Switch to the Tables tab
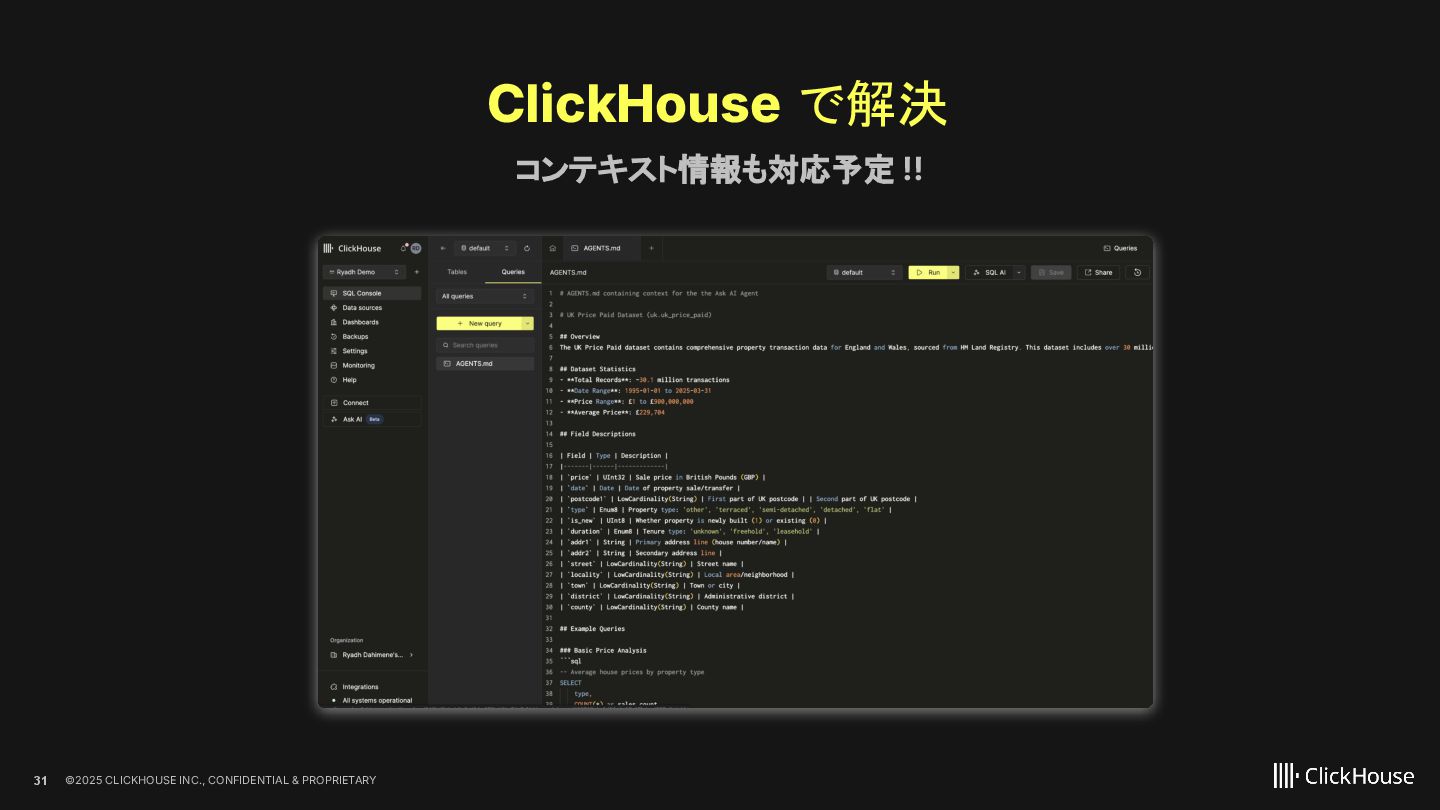This screenshot has width=1440, height=810. 457,272
